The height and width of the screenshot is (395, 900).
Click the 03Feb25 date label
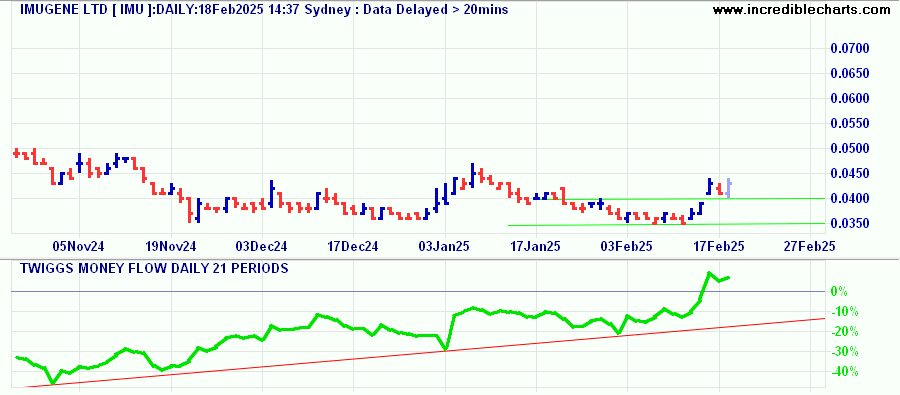(627, 247)
